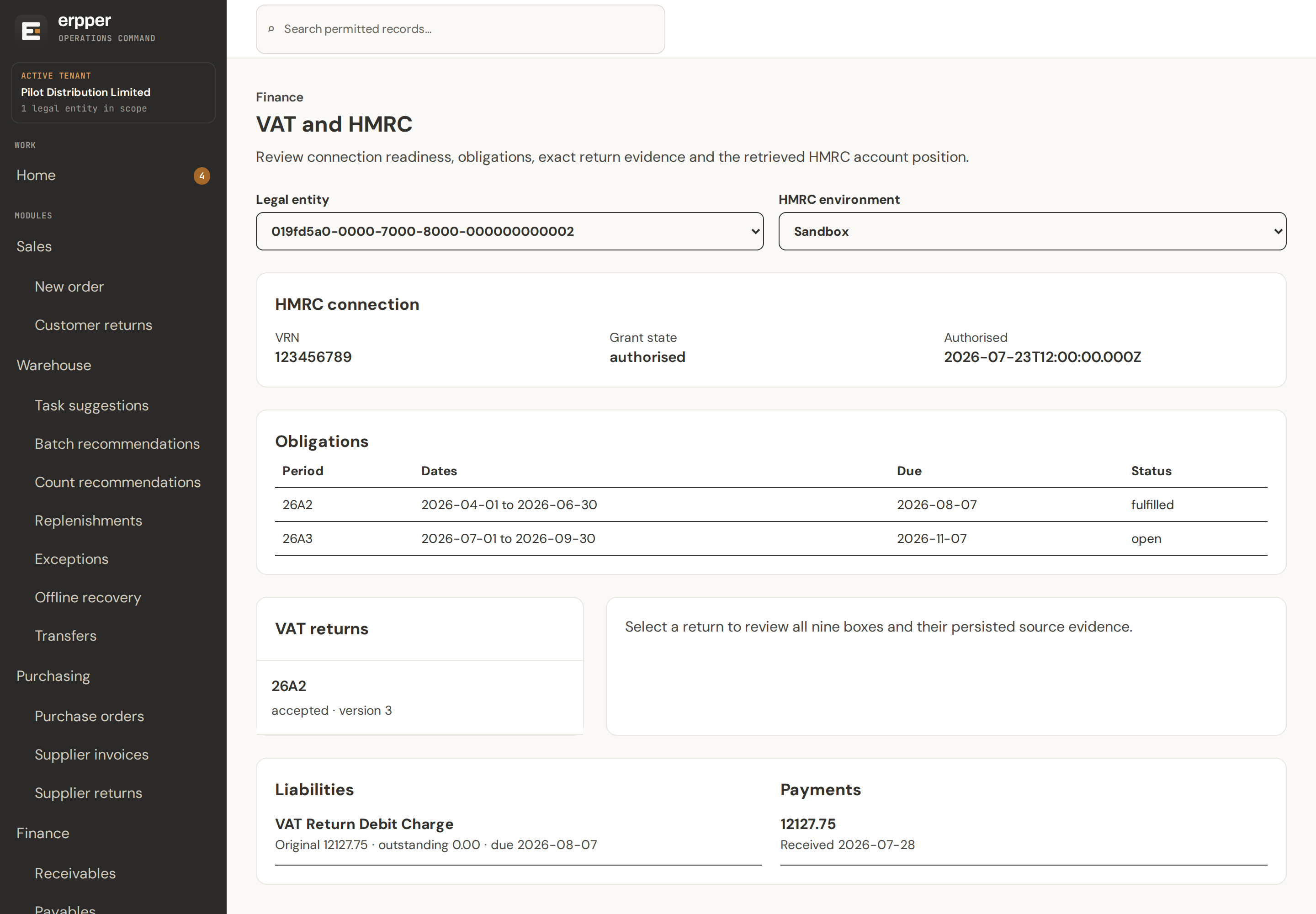1316x914 pixels.
Task: Open Customer returns page
Action: click(x=93, y=325)
